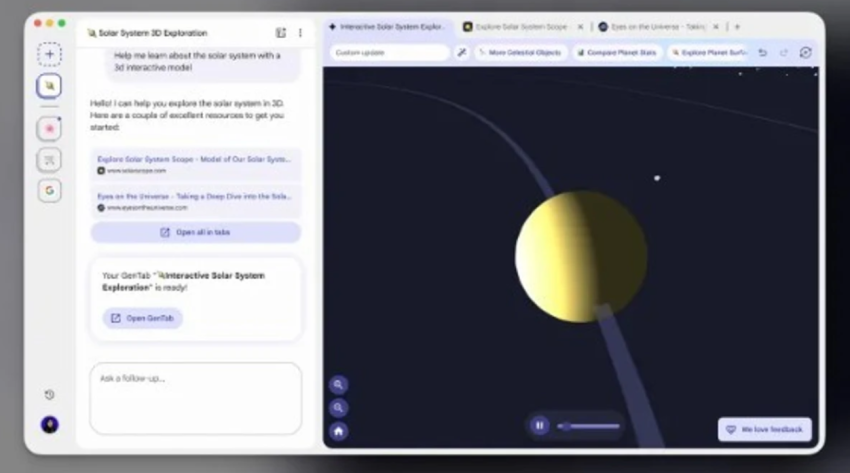Click the home reset view icon
This screenshot has height=473, width=850.
pos(339,431)
